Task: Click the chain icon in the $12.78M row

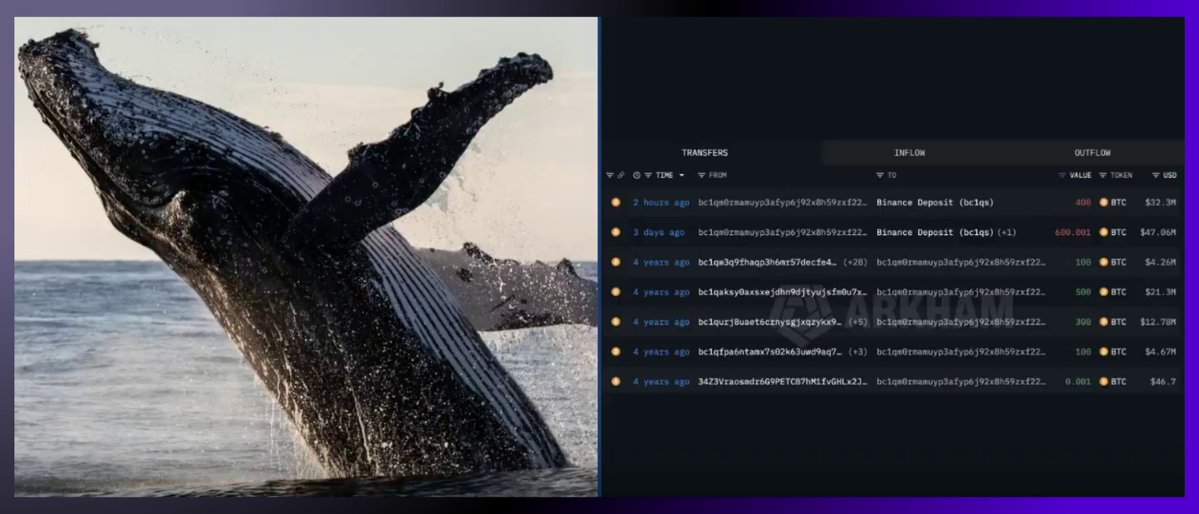Action: pos(616,322)
